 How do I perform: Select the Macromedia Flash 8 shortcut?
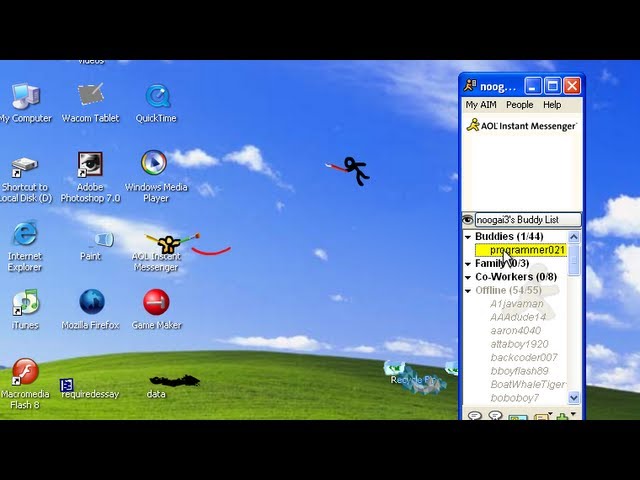point(24,371)
